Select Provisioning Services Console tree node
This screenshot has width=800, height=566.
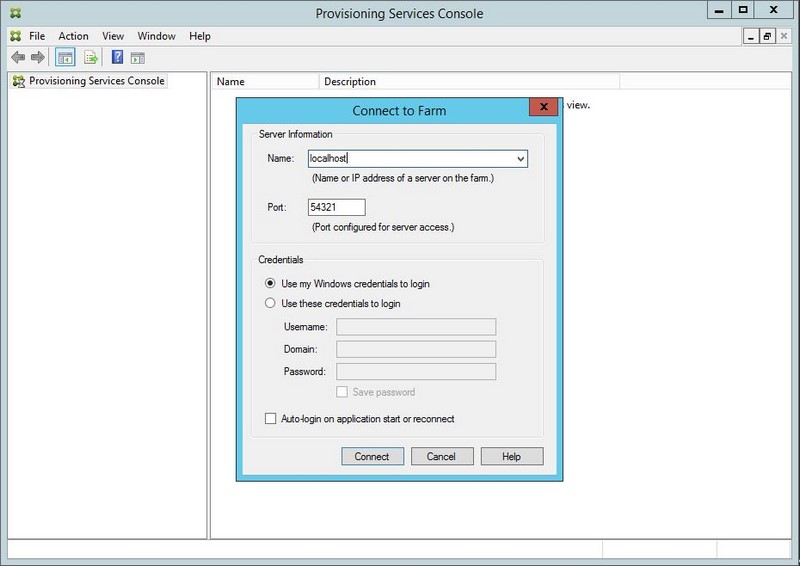pyautogui.click(x=89, y=81)
